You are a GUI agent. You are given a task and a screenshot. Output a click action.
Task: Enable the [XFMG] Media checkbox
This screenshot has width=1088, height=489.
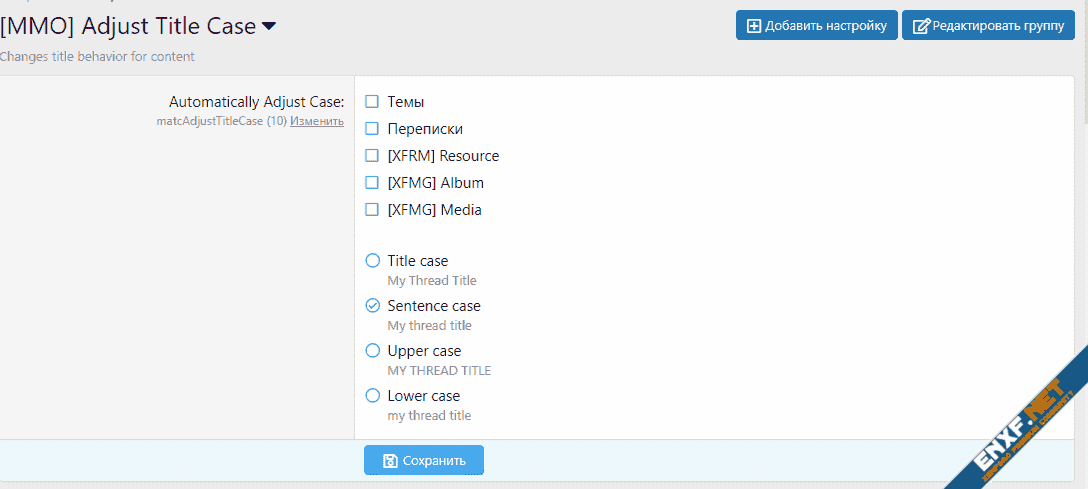pos(372,210)
